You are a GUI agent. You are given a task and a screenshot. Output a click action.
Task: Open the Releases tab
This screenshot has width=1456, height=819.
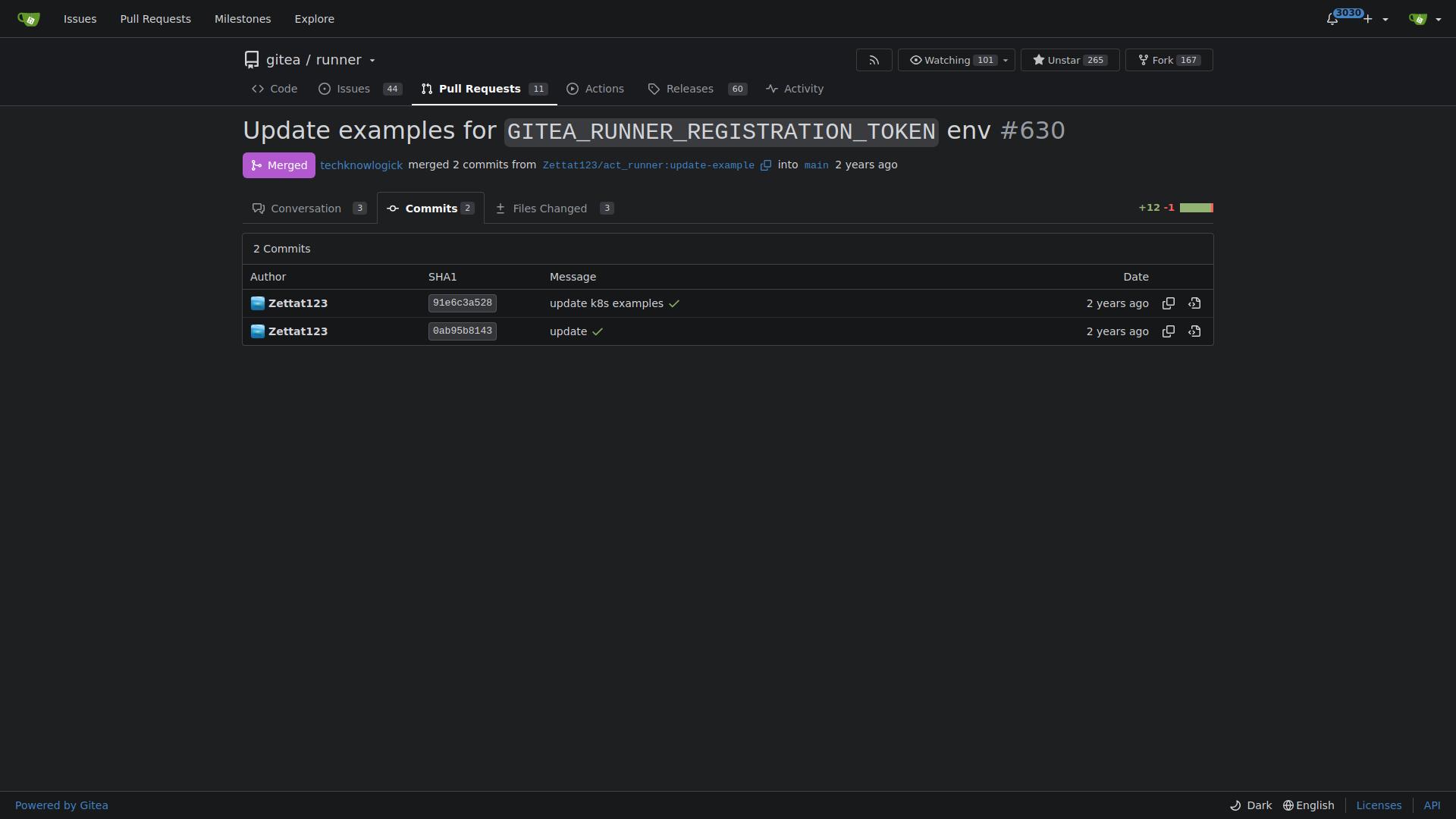(697, 89)
